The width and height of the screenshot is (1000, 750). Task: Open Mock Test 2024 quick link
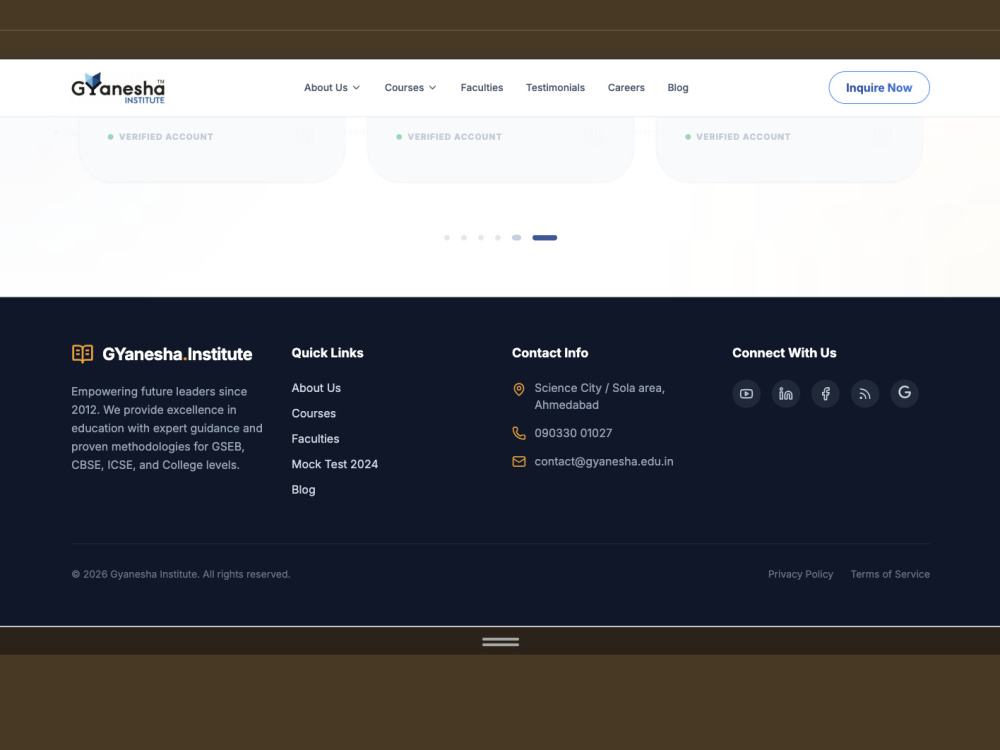pyautogui.click(x=335, y=464)
